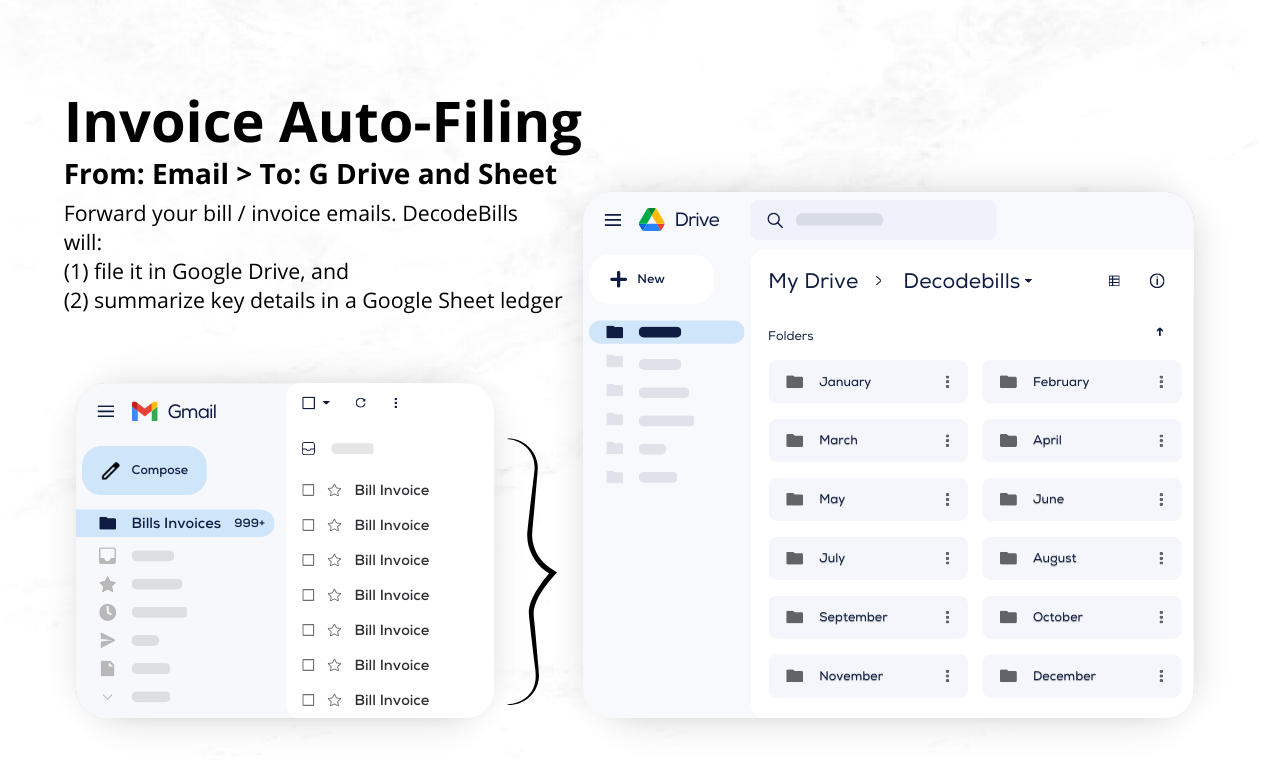
Task: Click the December folder icon
Action: [x=1009, y=676]
